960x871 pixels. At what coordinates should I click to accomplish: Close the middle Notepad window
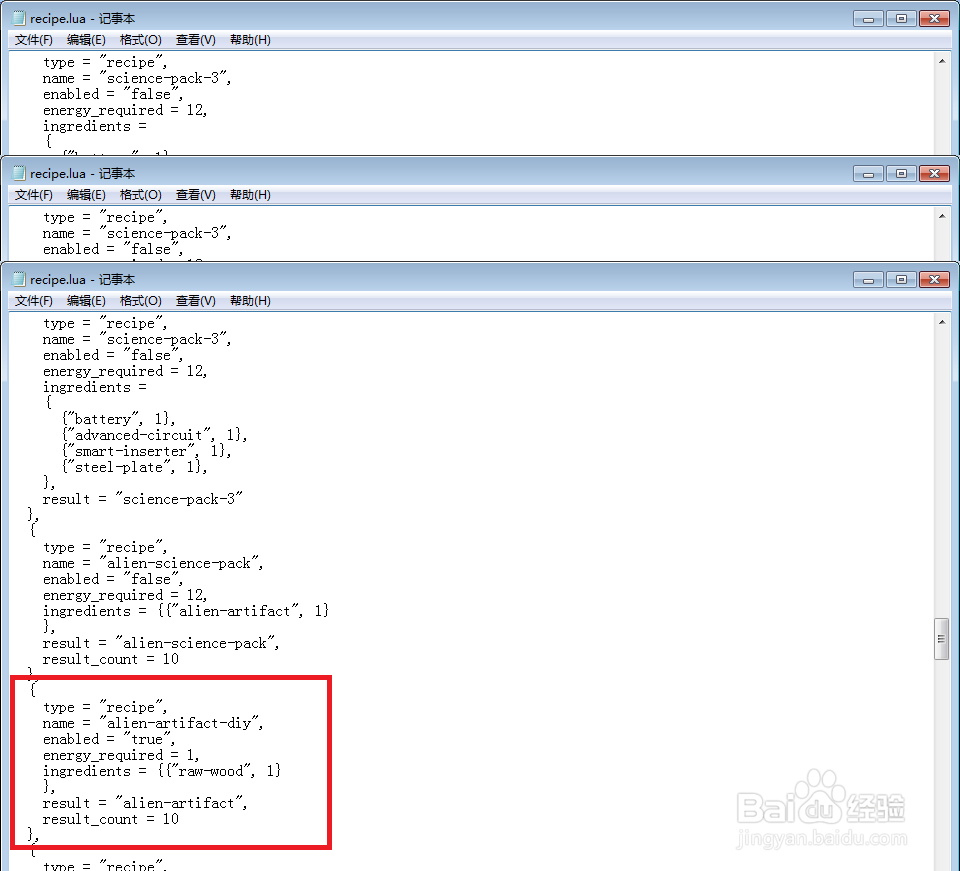(x=934, y=174)
